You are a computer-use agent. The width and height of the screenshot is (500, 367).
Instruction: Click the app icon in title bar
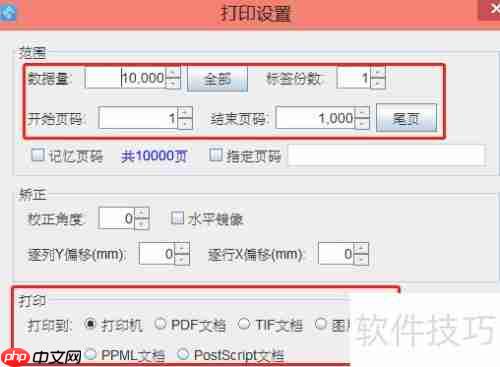coord(7,12)
